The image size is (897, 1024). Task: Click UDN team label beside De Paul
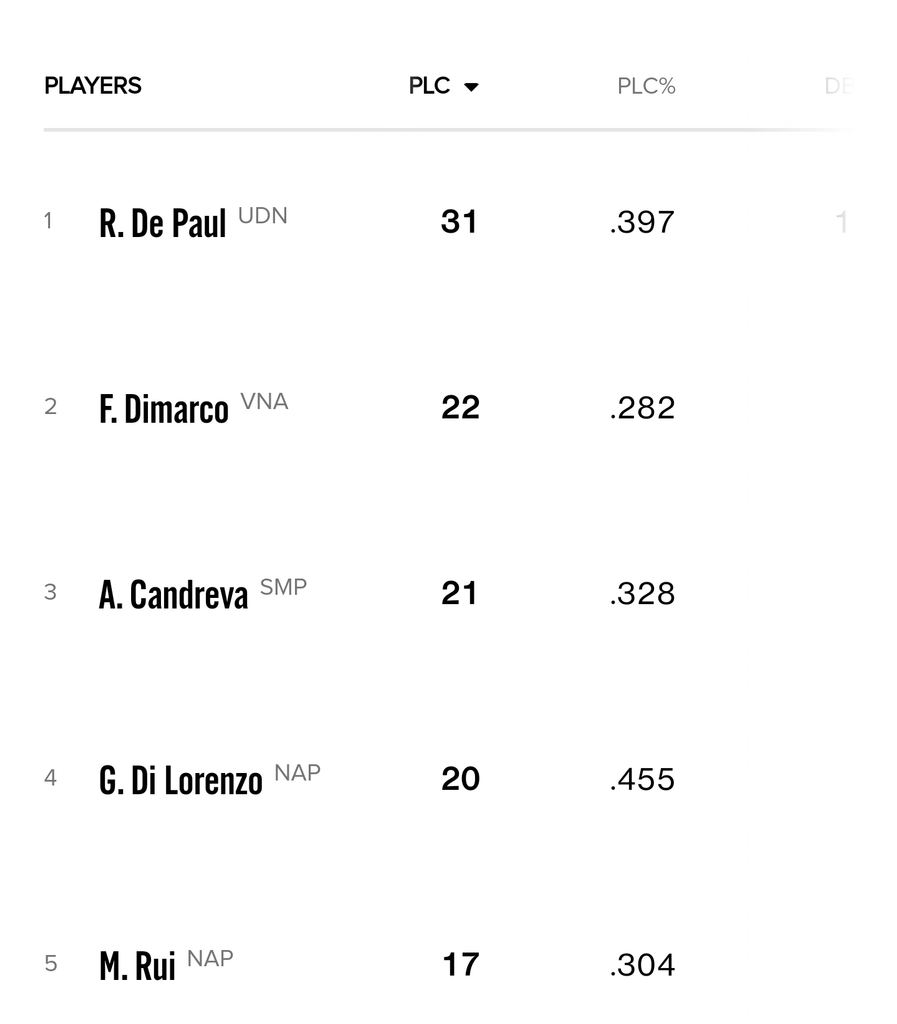pos(263,215)
